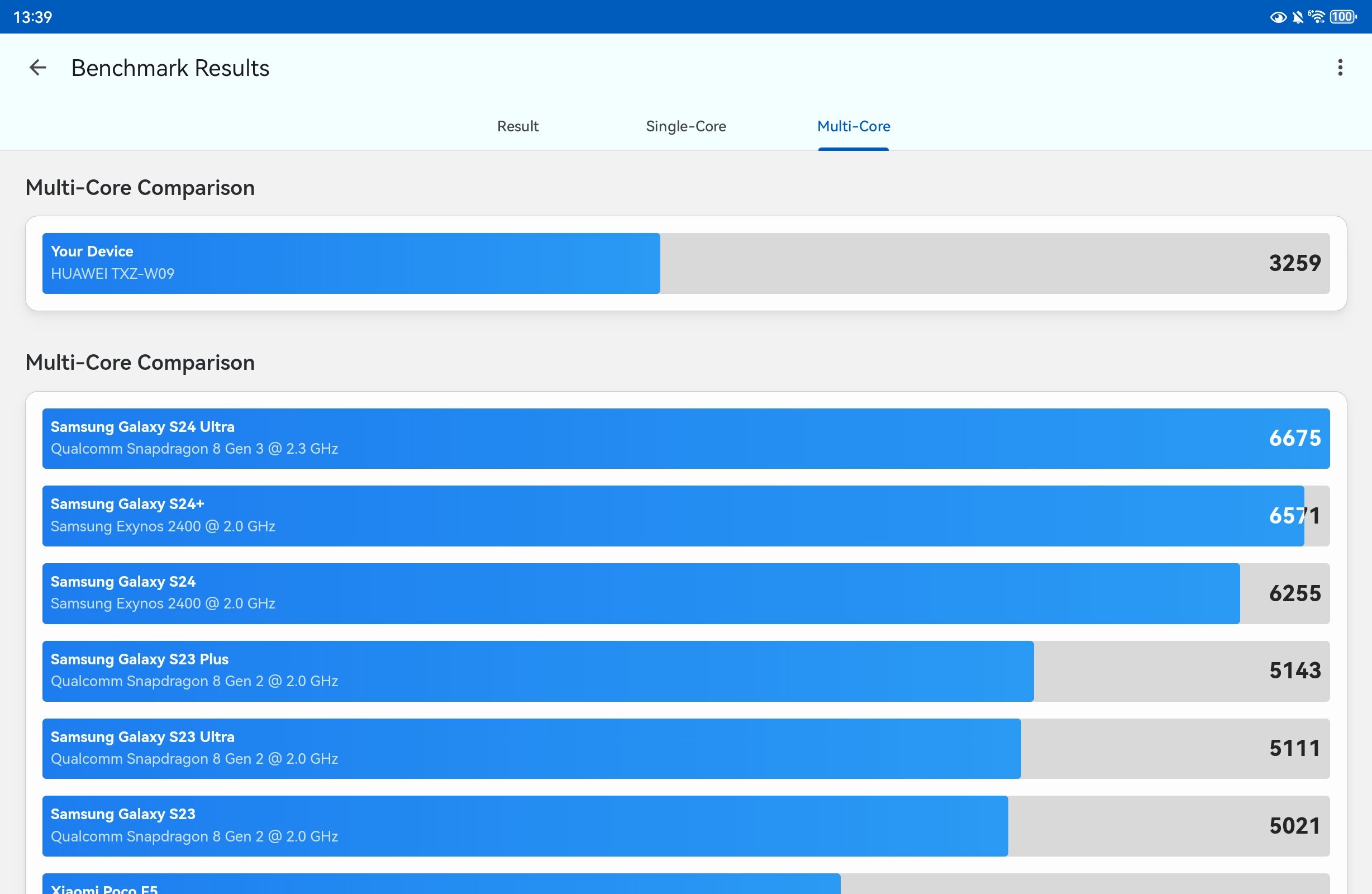Tap the 3259 score value
1372x894 pixels.
1295,263
